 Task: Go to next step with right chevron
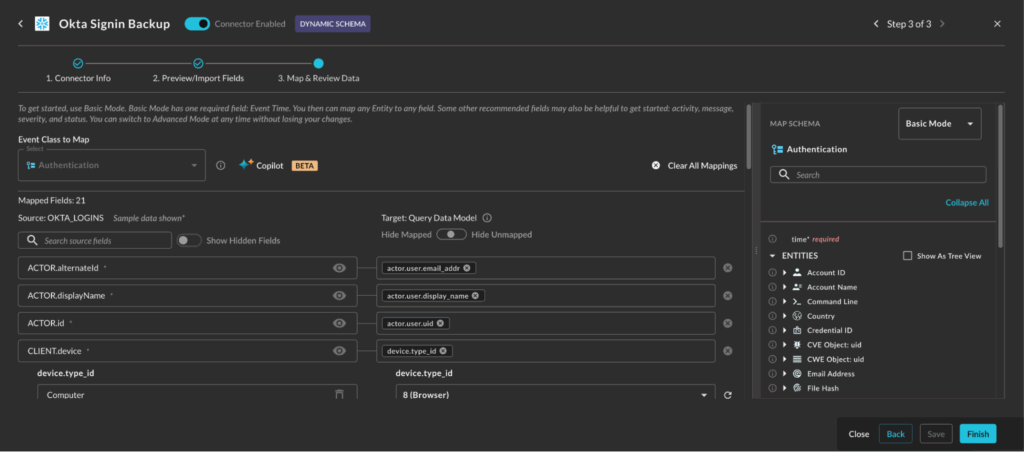tap(941, 24)
